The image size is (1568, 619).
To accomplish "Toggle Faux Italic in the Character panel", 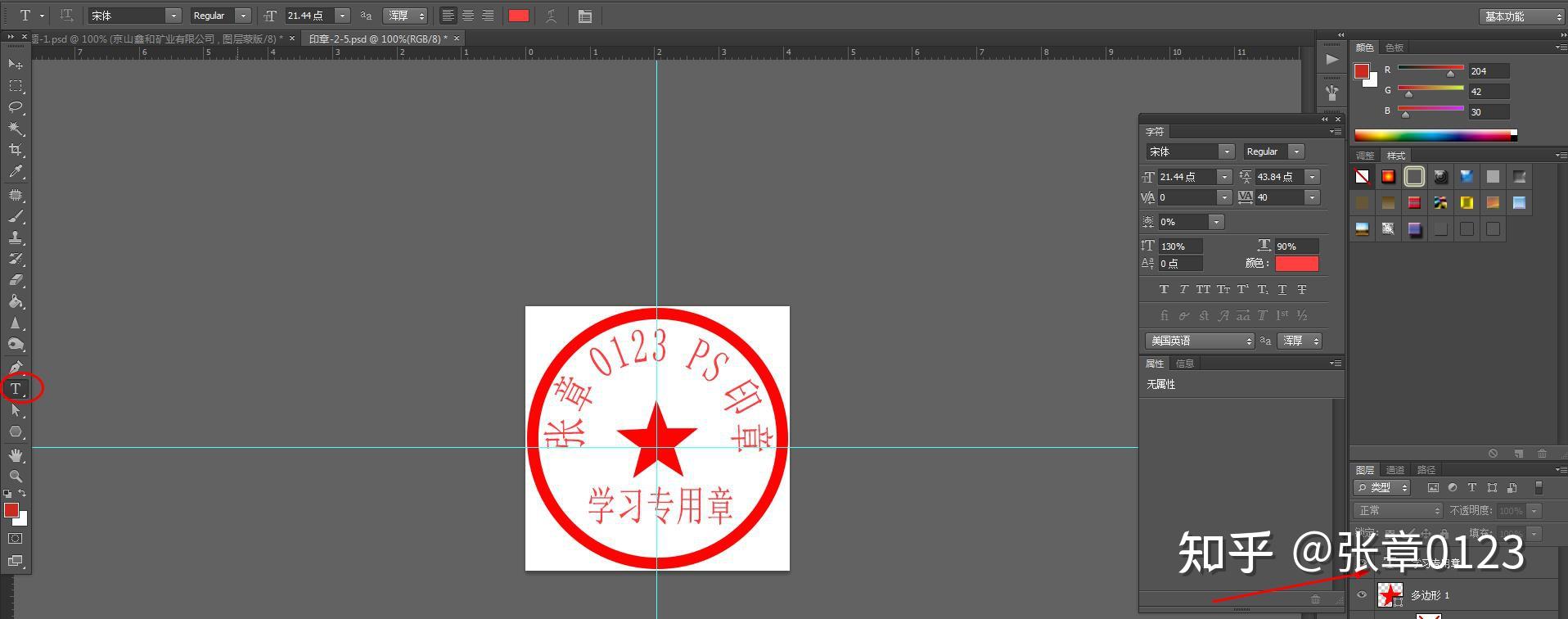I will coord(1183,290).
